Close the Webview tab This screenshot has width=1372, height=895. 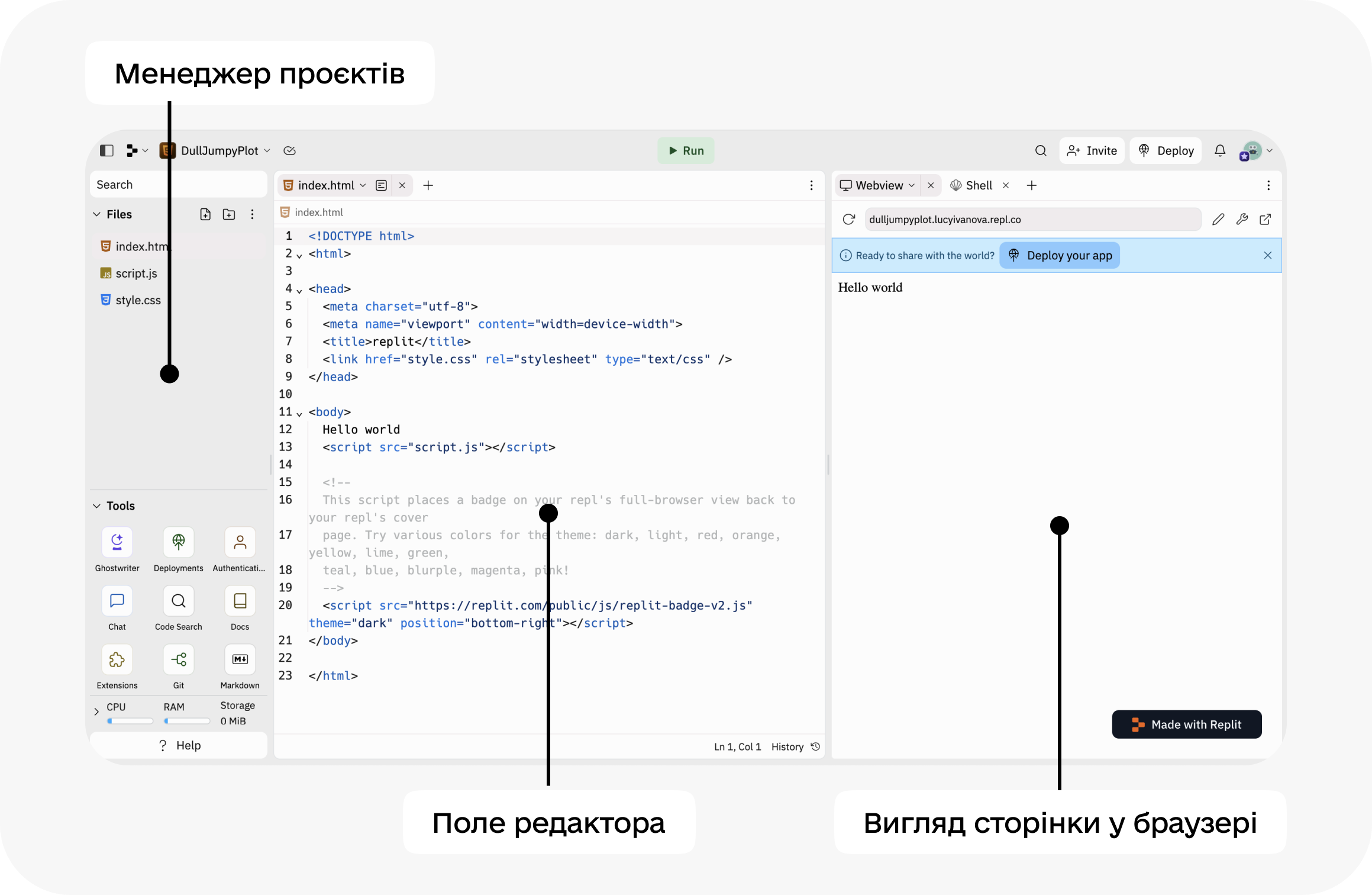pyautogui.click(x=931, y=186)
